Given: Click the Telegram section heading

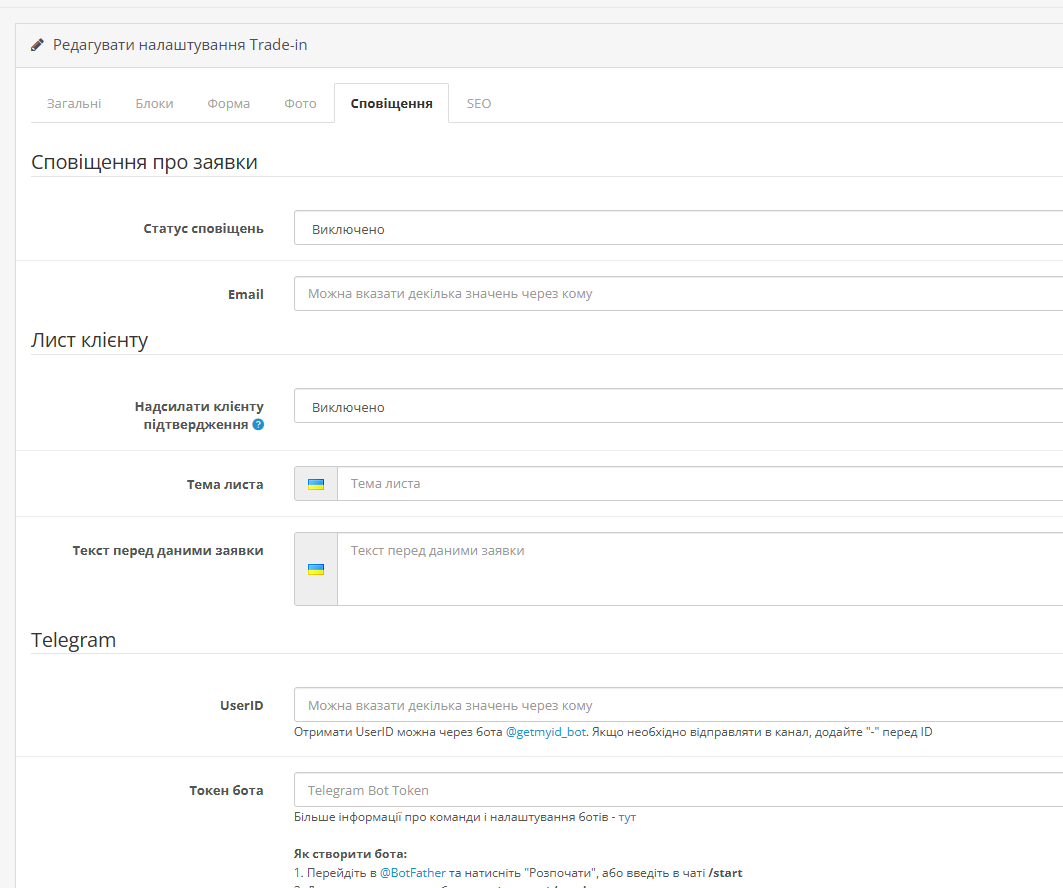Looking at the screenshot, I should [x=73, y=640].
